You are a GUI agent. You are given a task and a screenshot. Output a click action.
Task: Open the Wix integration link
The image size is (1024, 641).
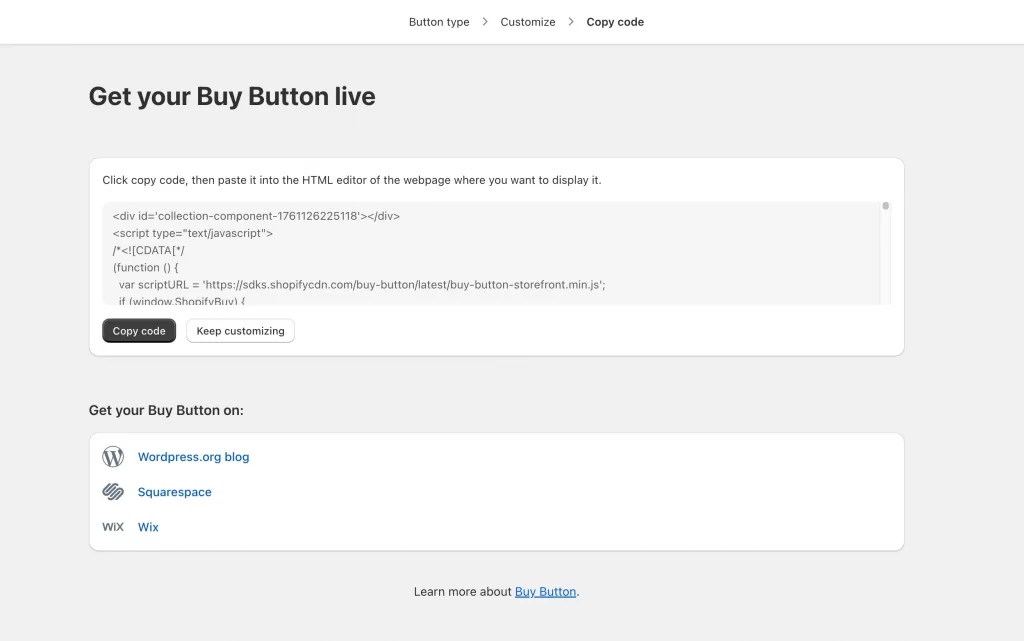tap(148, 527)
